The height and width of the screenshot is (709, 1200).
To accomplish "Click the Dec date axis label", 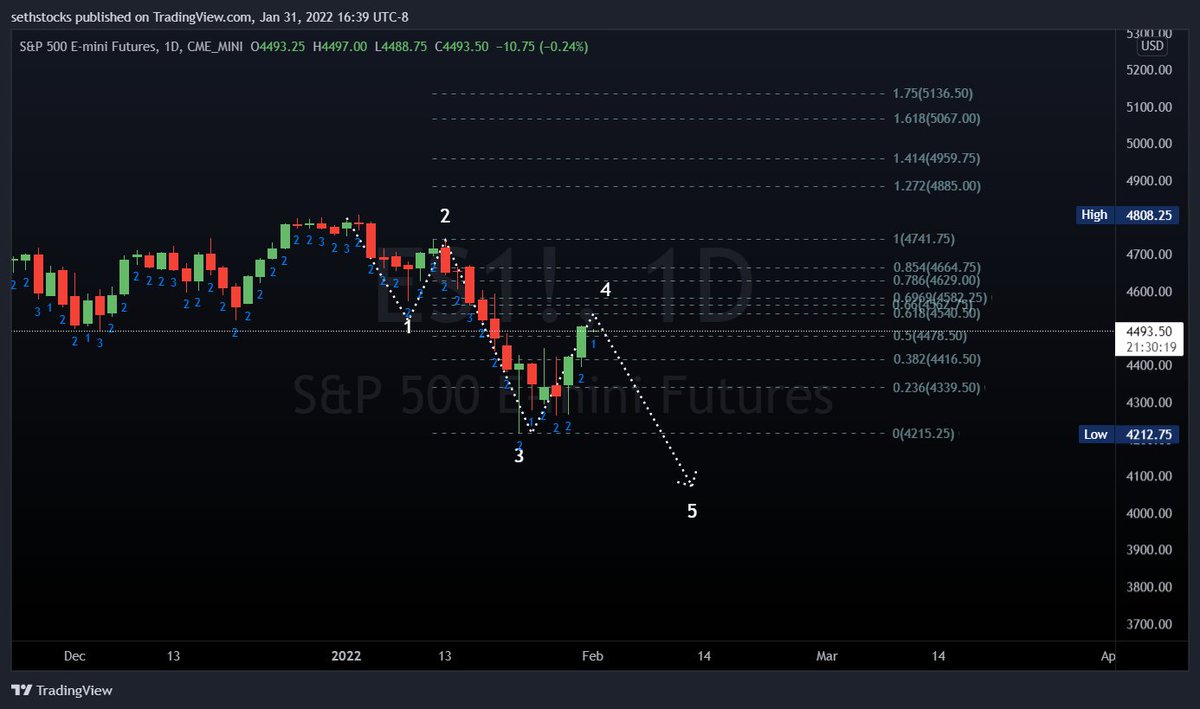I will (x=74, y=656).
